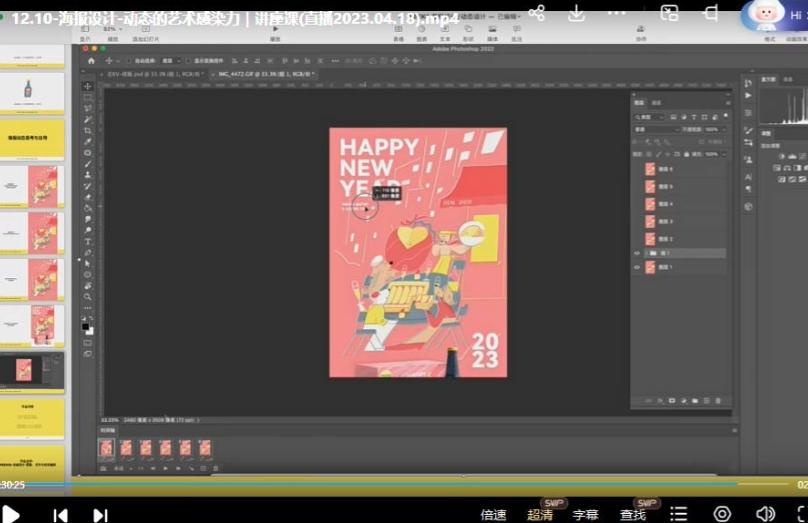
Task: Open the playlist list icon in player
Action: click(x=679, y=514)
